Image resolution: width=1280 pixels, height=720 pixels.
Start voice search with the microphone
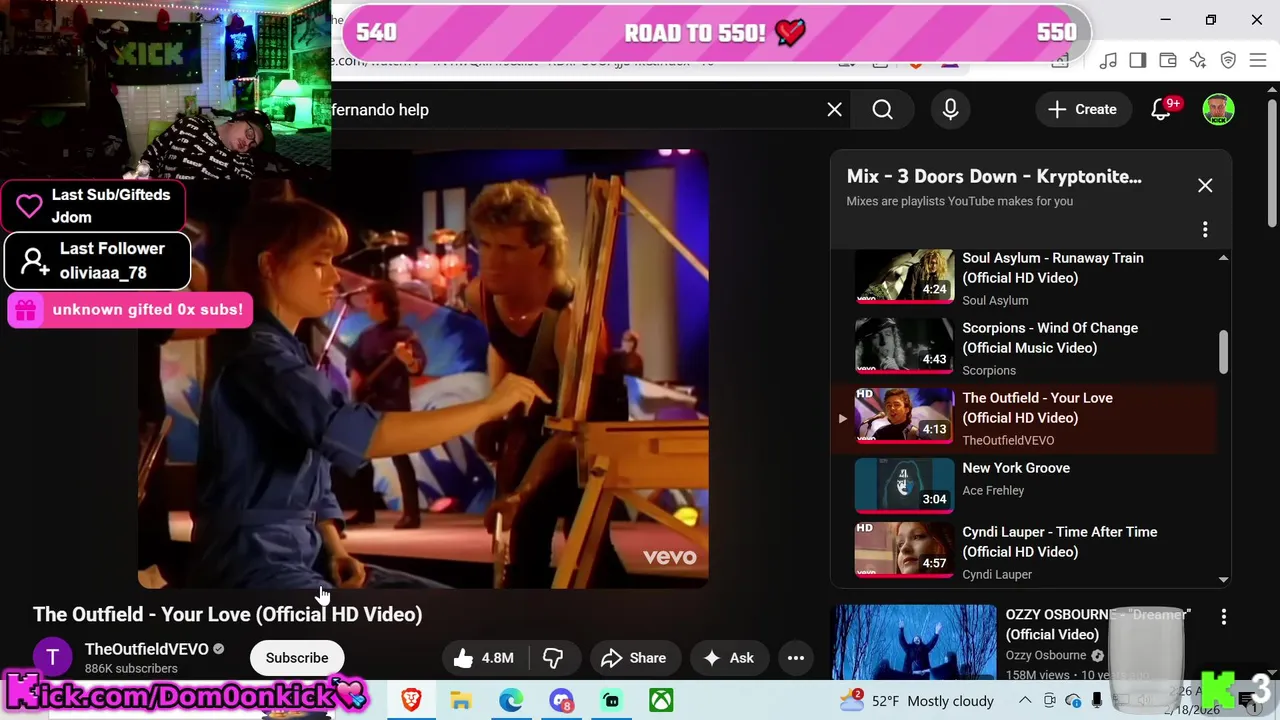pyautogui.click(x=950, y=110)
